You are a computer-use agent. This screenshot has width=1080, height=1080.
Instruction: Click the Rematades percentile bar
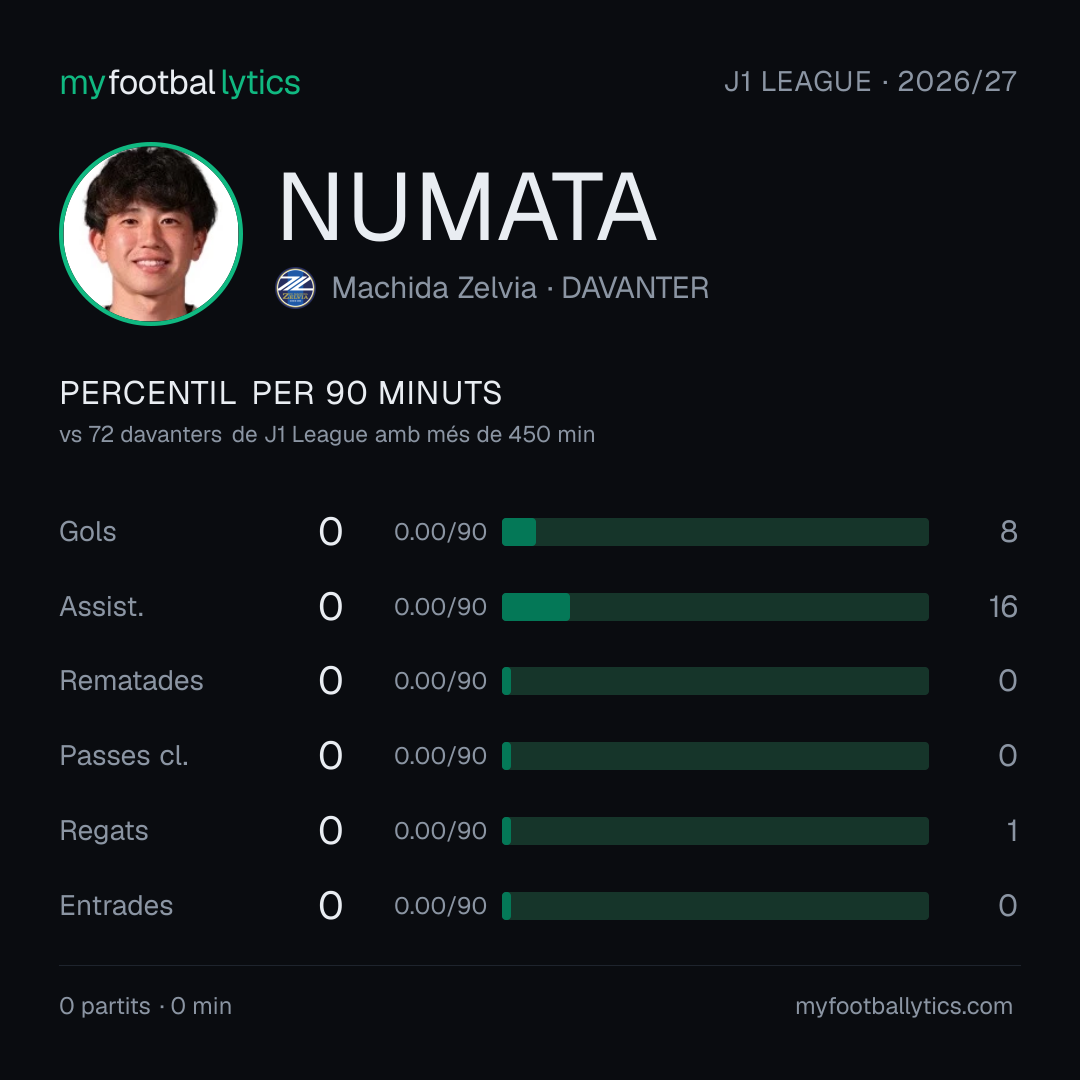pyautogui.click(x=715, y=681)
